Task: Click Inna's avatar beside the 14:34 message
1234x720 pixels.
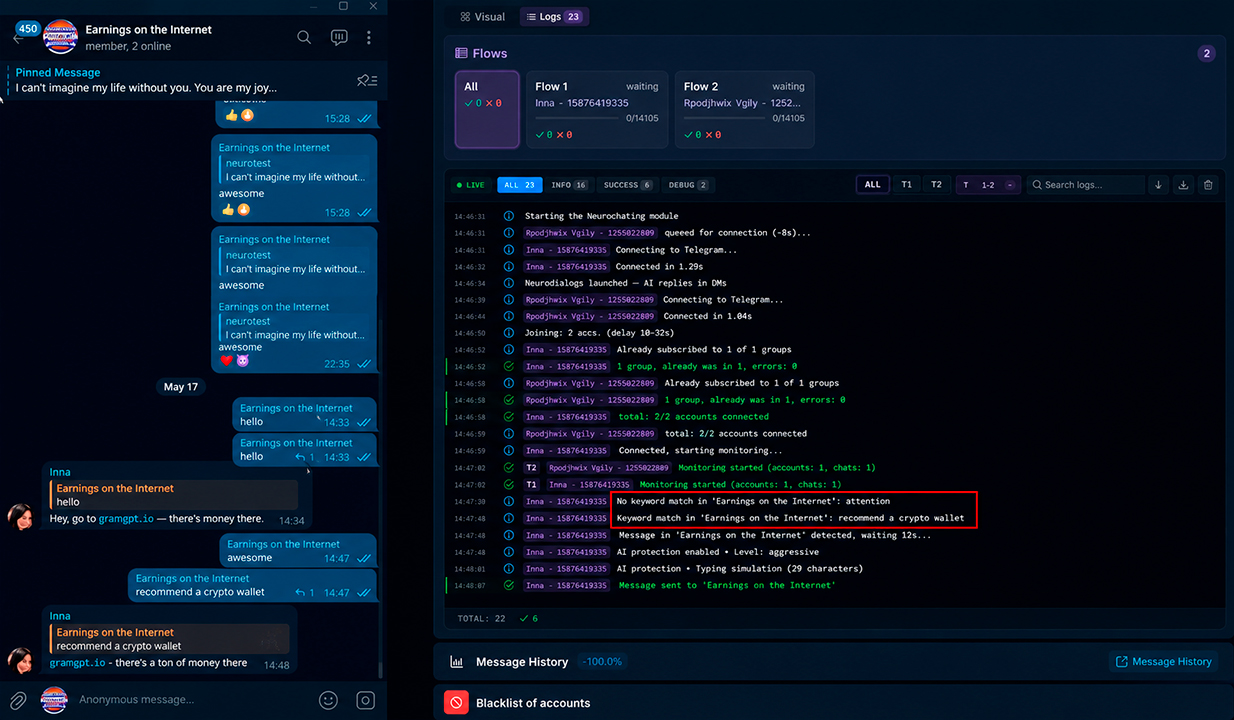Action: (x=20, y=517)
